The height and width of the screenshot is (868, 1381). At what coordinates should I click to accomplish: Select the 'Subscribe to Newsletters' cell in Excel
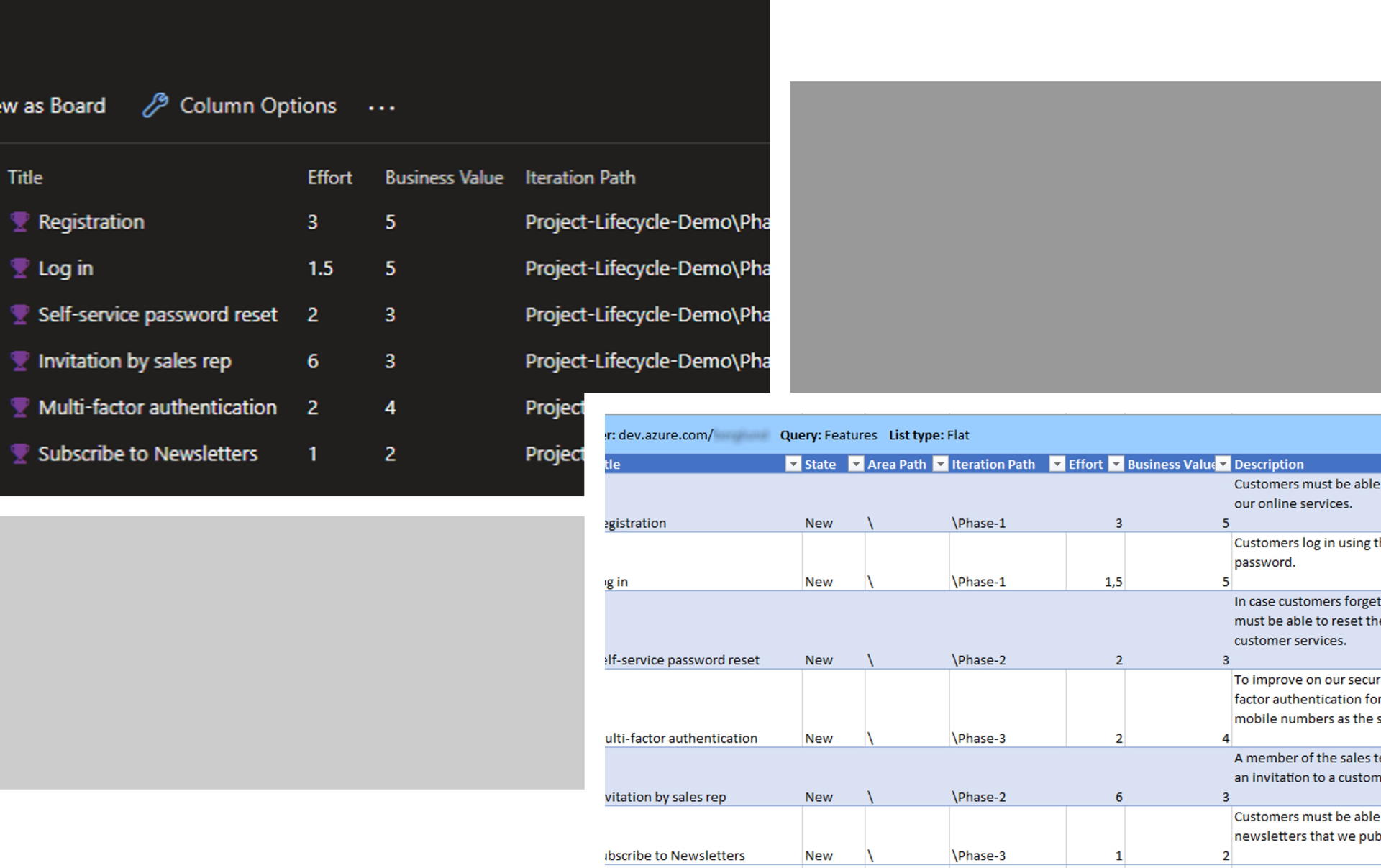click(x=703, y=835)
